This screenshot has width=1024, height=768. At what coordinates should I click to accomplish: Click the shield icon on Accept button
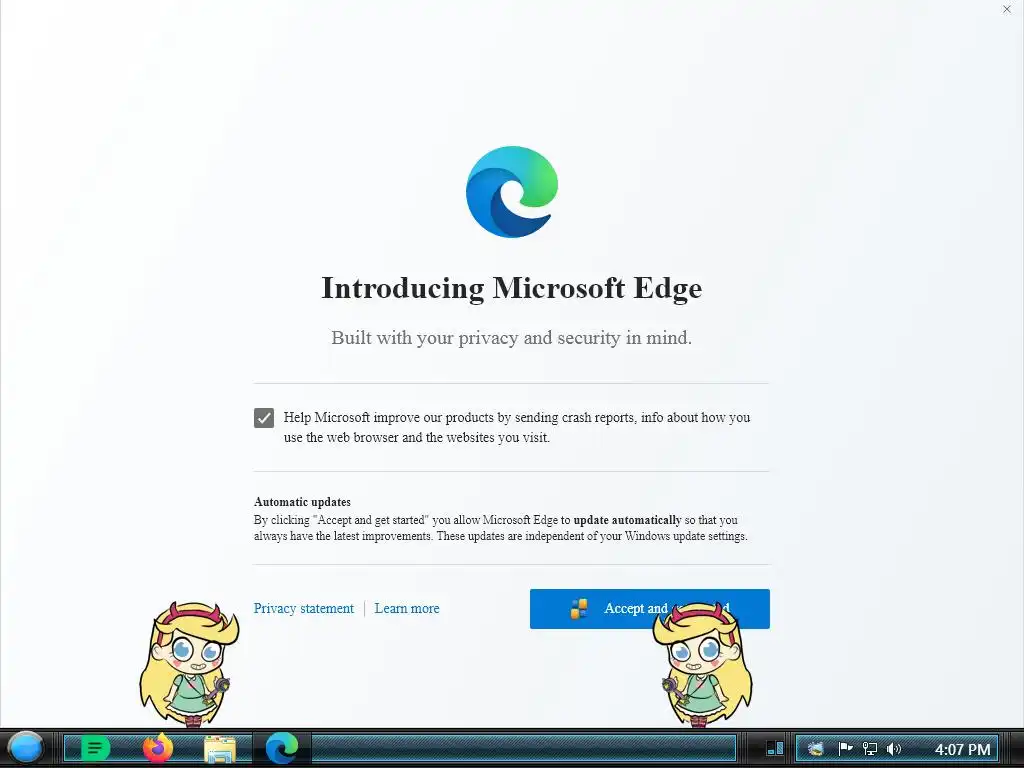[x=579, y=609]
